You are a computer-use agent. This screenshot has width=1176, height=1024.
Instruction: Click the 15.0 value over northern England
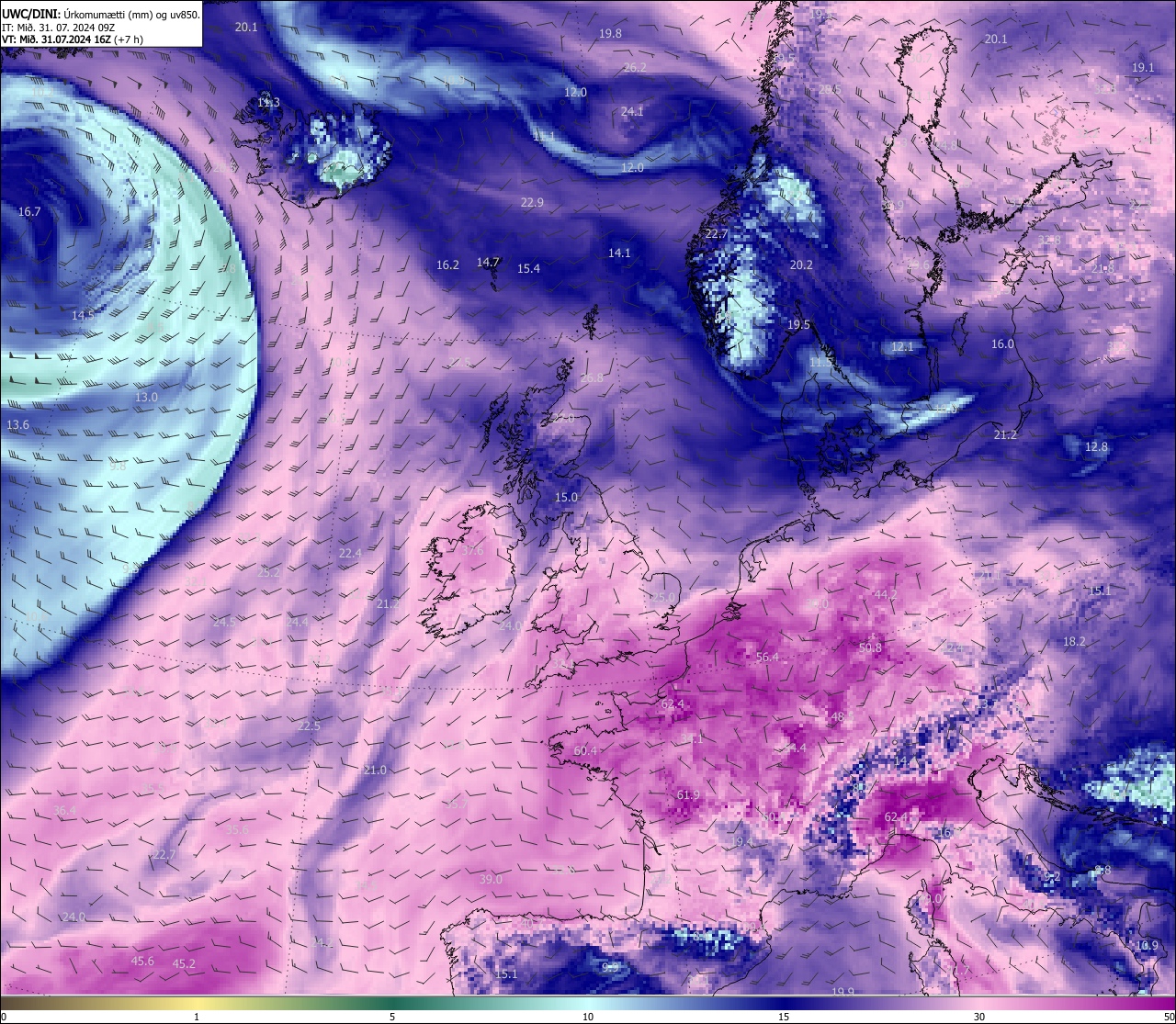click(x=566, y=498)
